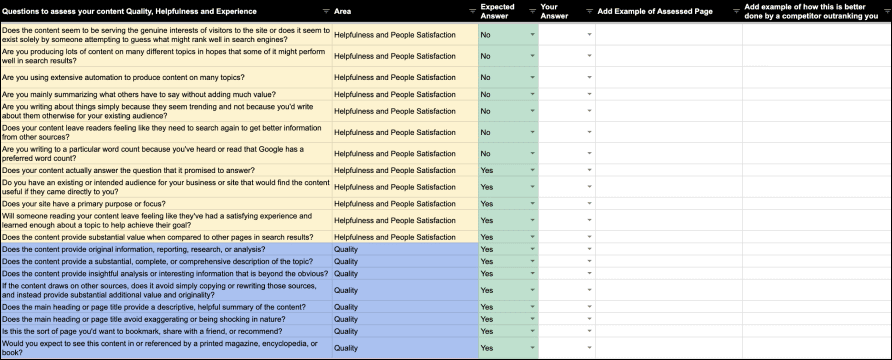Open Your Answer dropdown for extensive automation row
Viewport: 892px width, 360px height.
coord(589,77)
